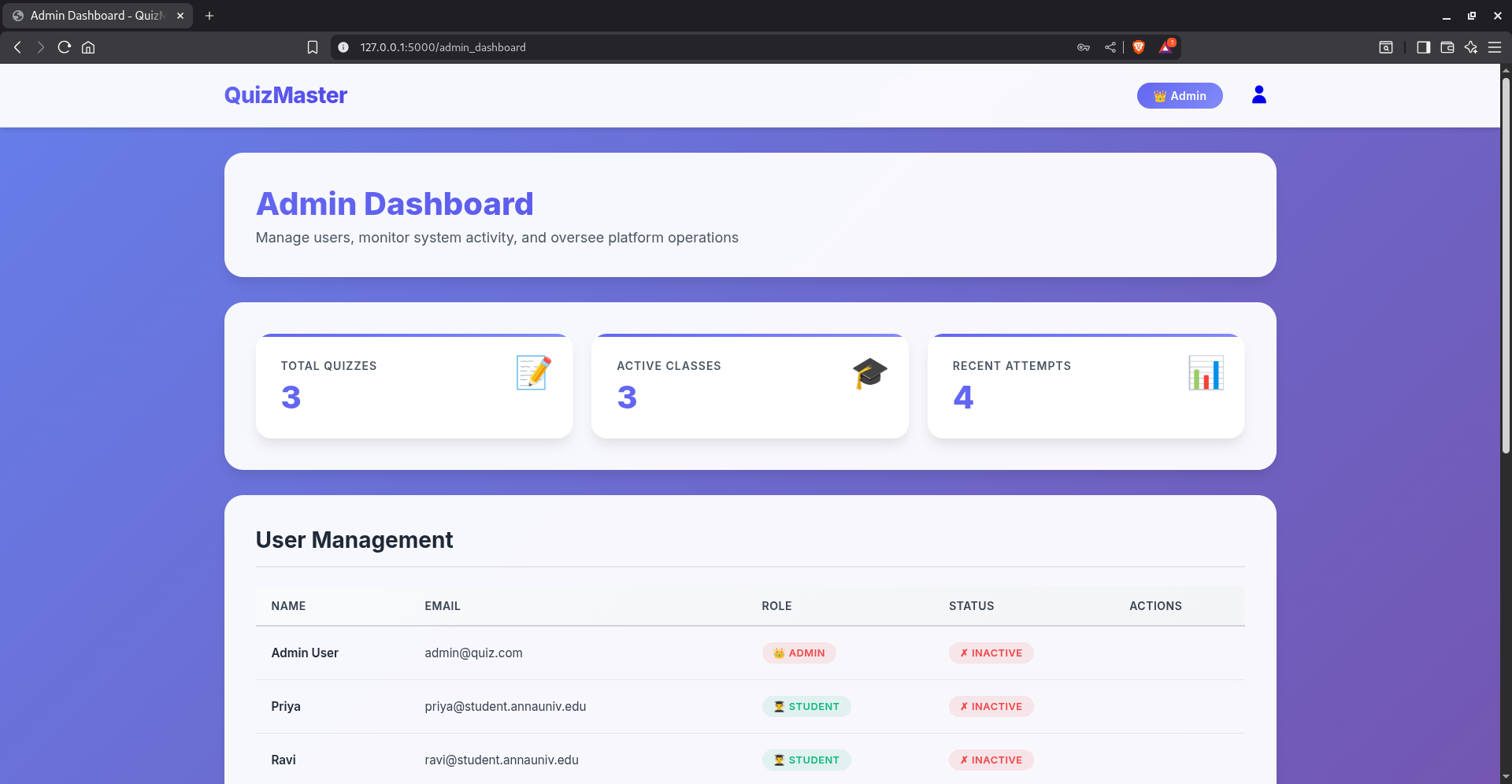Select the Admin User name cell
This screenshot has width=1512, height=784.
coord(305,653)
